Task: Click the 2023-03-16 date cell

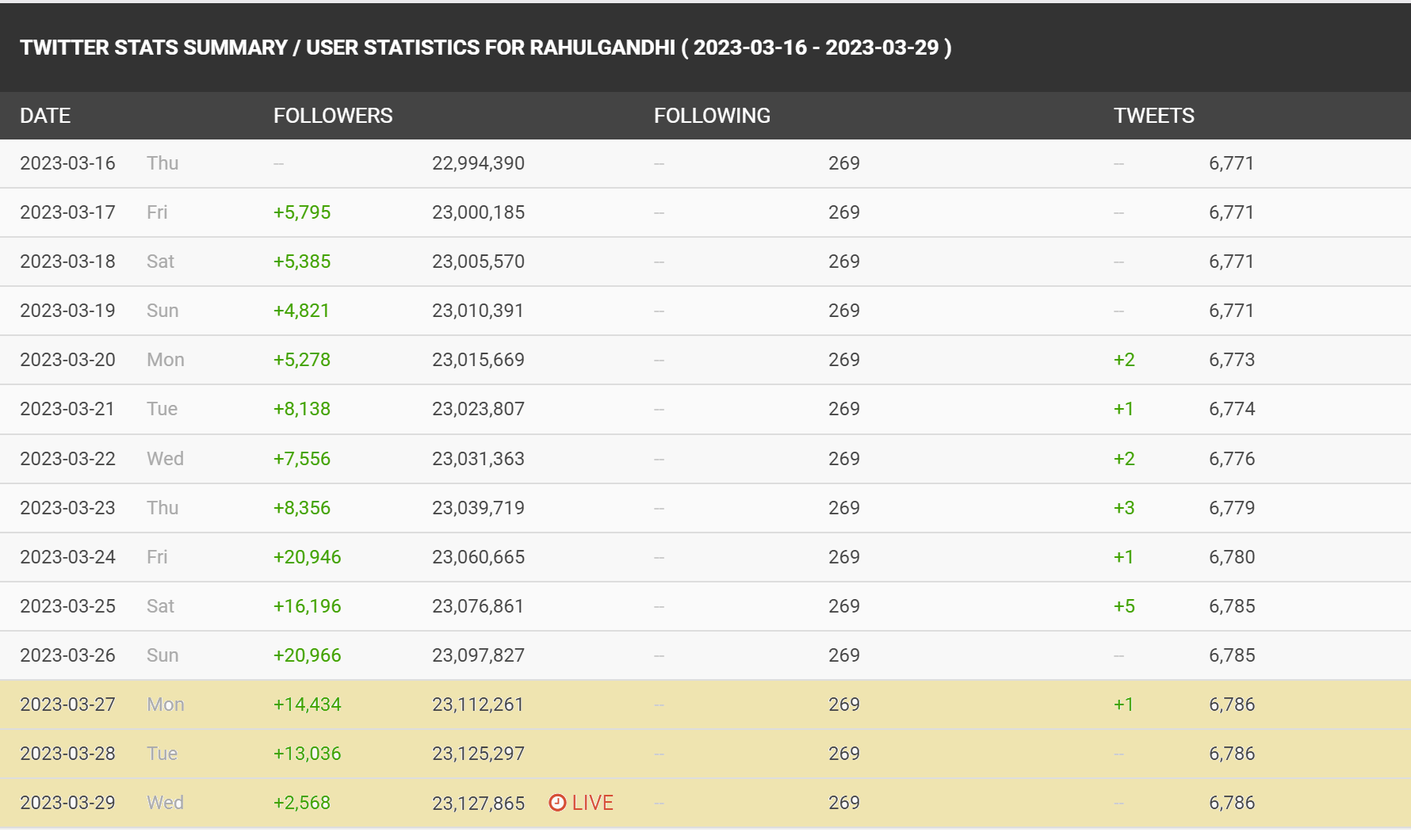Action: coord(67,163)
